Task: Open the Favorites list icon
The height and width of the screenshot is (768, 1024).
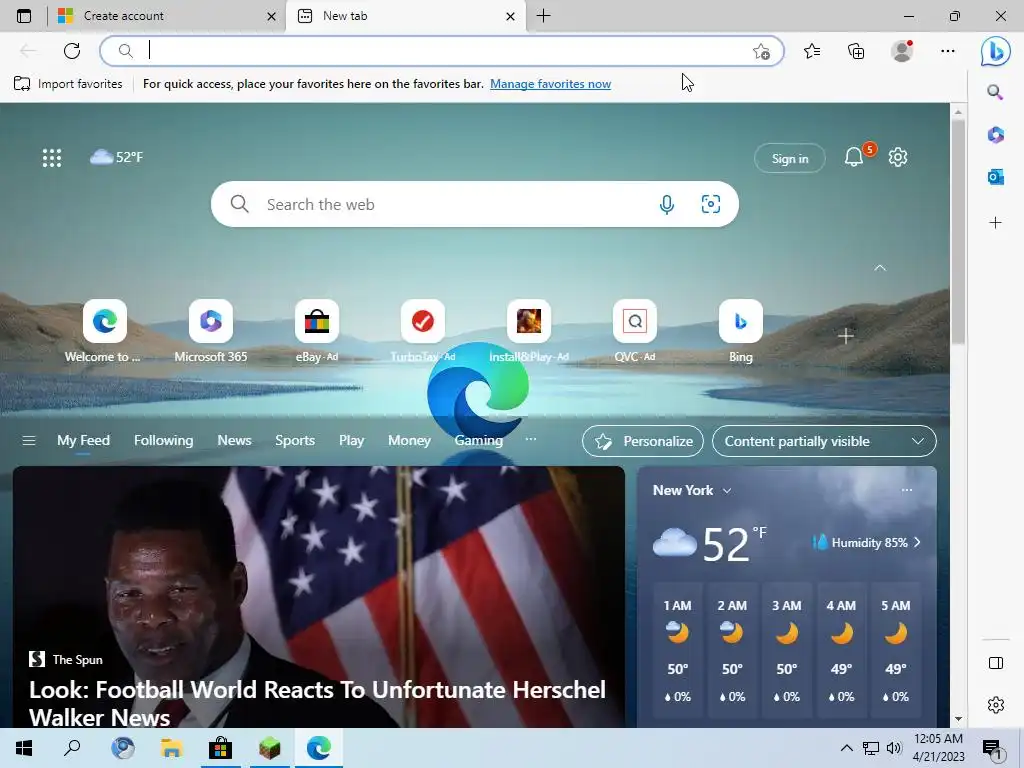Action: (812, 51)
